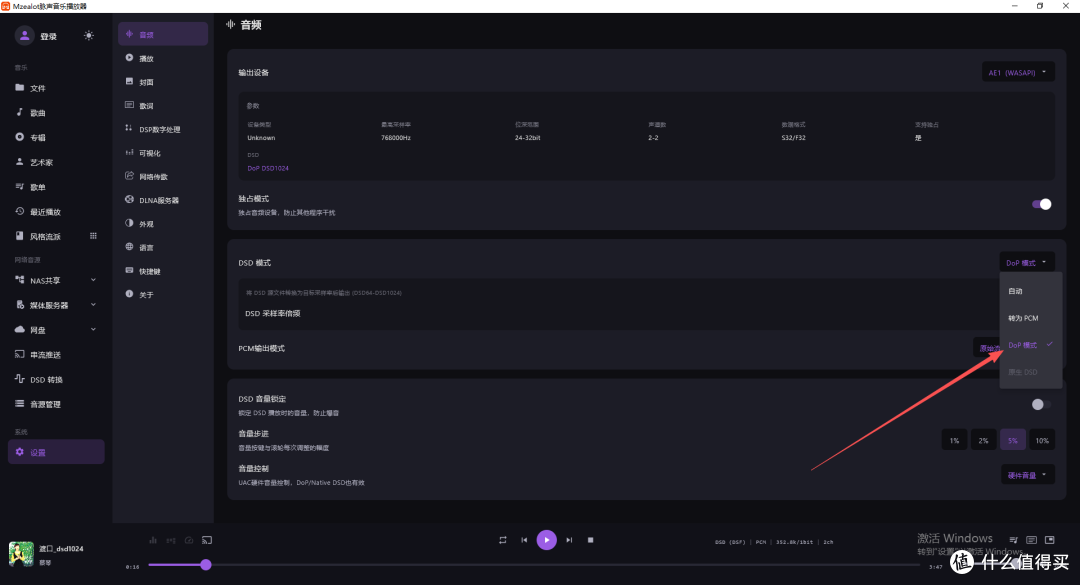
Task: Enable the DSD 音量锁定 switch
Action: click(x=1041, y=404)
